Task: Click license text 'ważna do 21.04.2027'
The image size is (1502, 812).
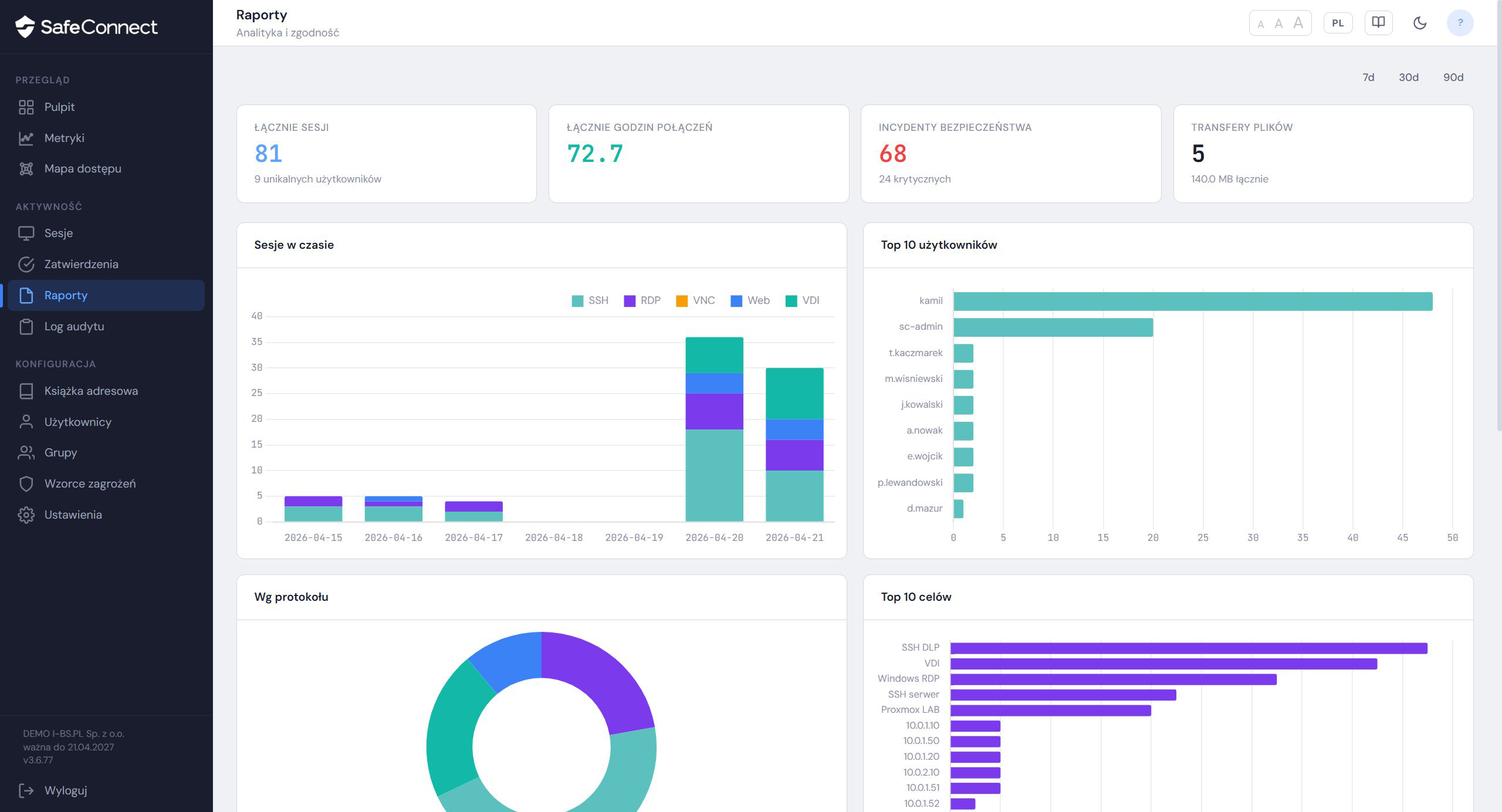Action: click(x=69, y=747)
